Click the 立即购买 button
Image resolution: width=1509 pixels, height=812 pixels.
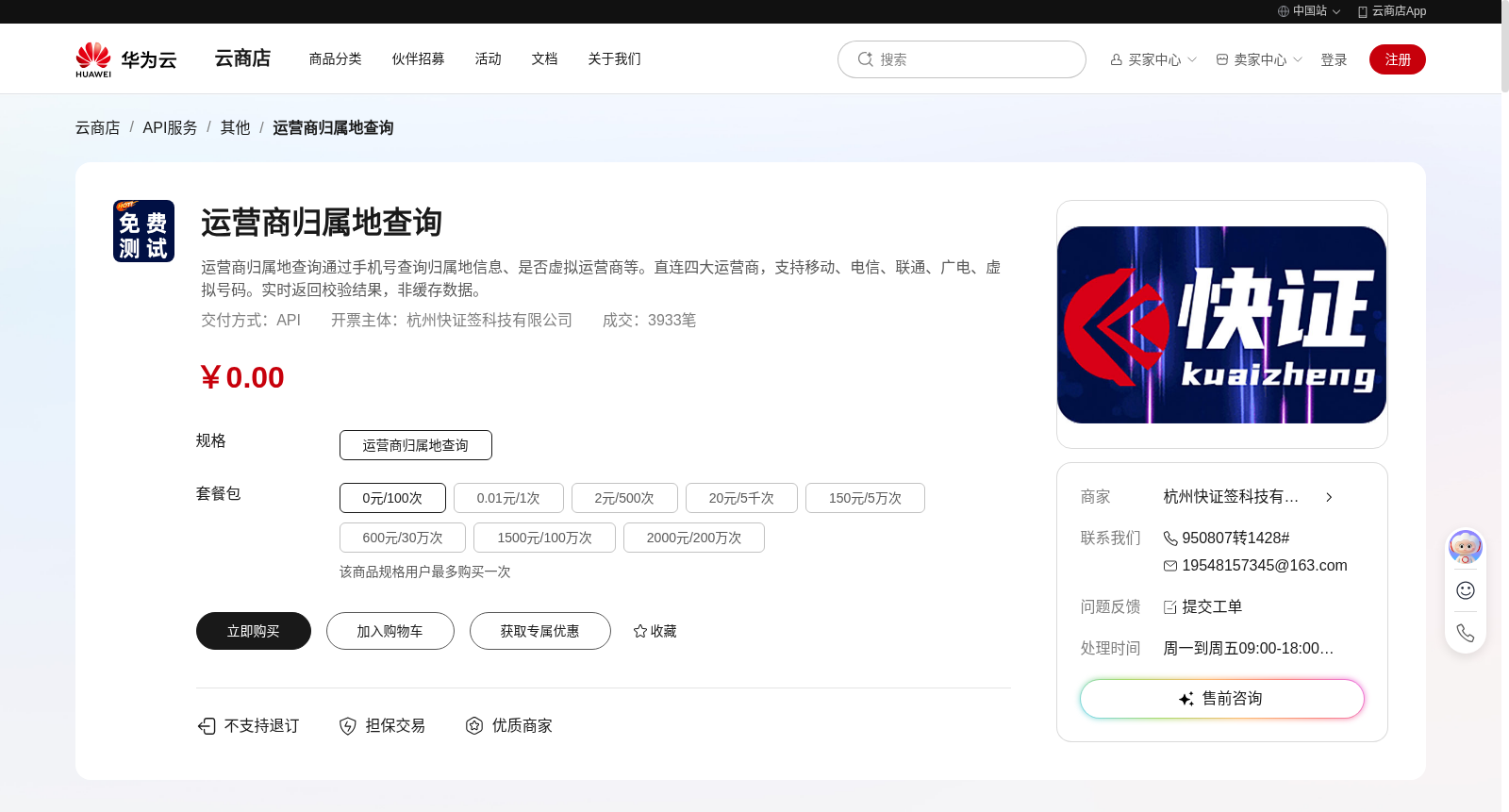pyautogui.click(x=254, y=631)
